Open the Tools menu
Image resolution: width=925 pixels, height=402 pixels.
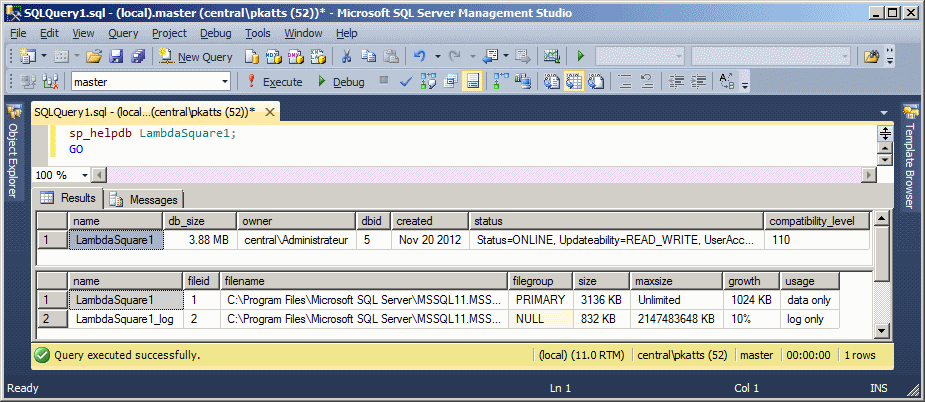(x=258, y=34)
